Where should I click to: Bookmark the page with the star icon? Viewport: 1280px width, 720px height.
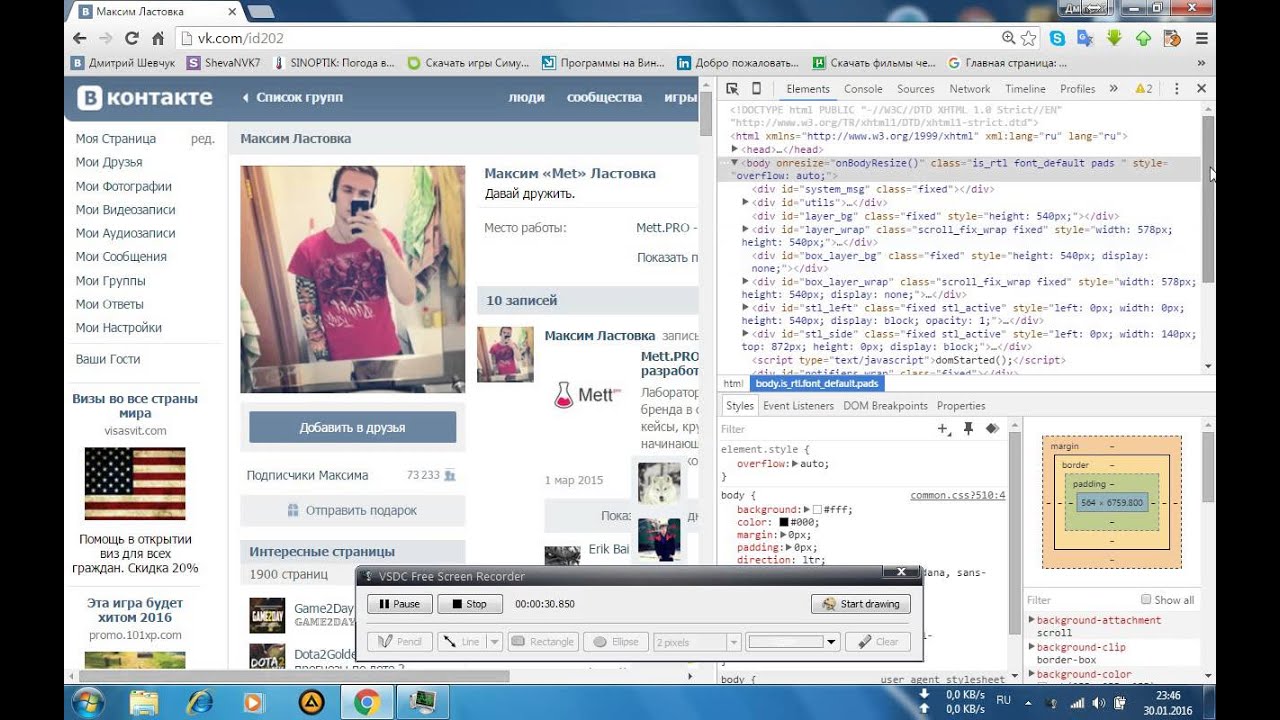[1027, 38]
